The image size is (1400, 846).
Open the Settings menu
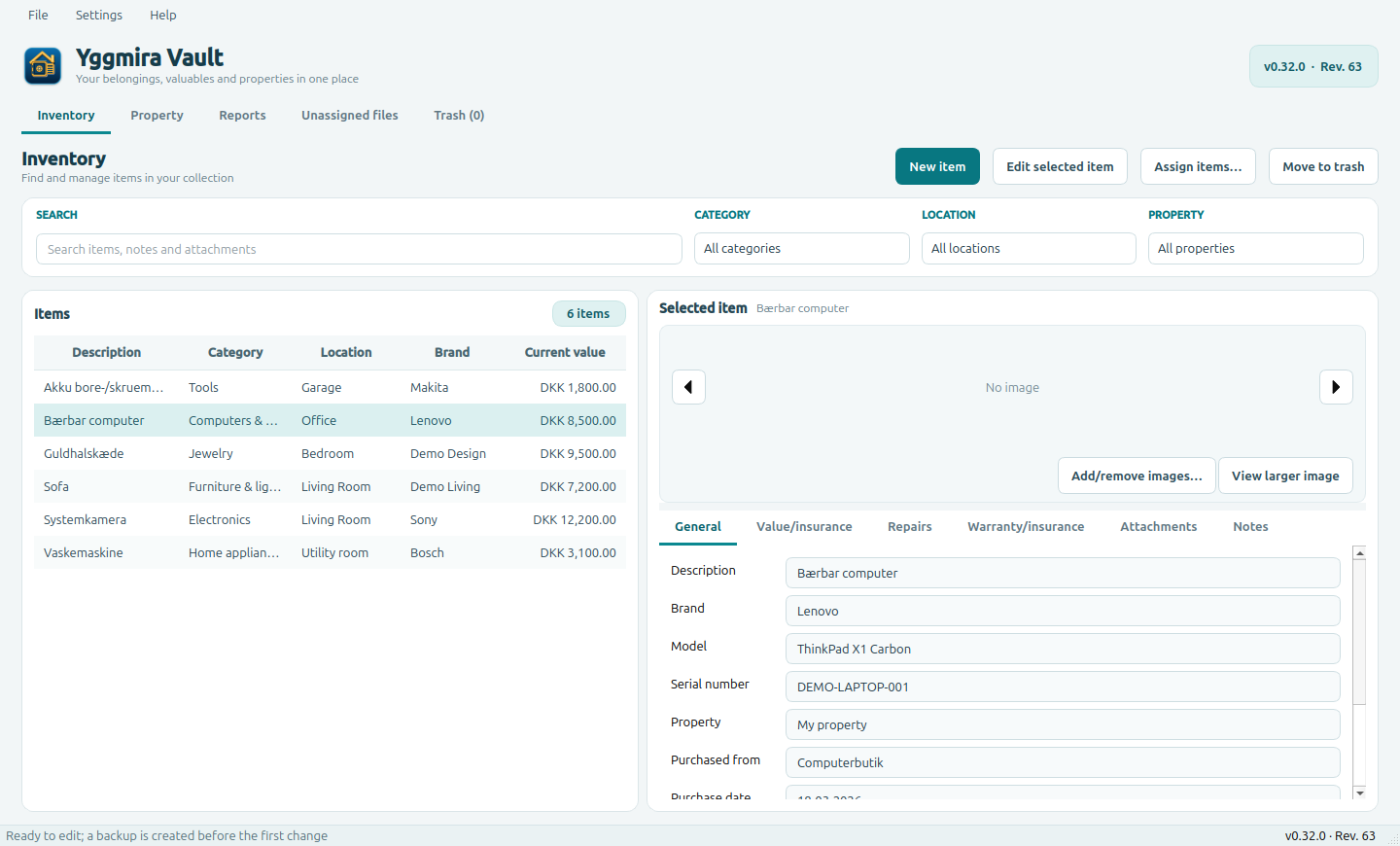pos(99,15)
